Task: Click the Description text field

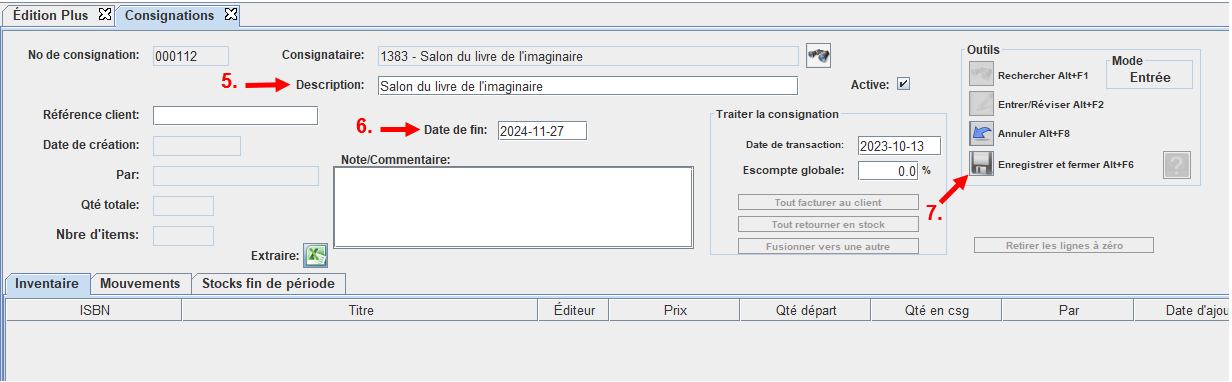Action: tap(587, 86)
